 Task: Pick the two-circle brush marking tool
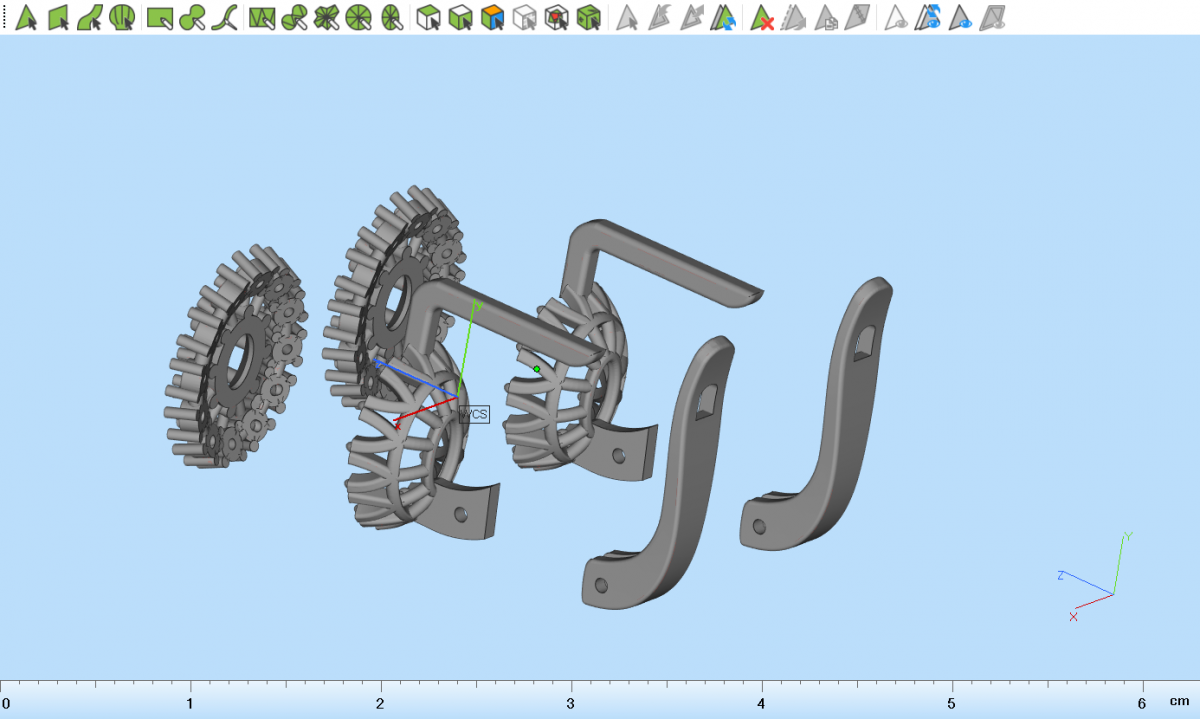(192, 17)
